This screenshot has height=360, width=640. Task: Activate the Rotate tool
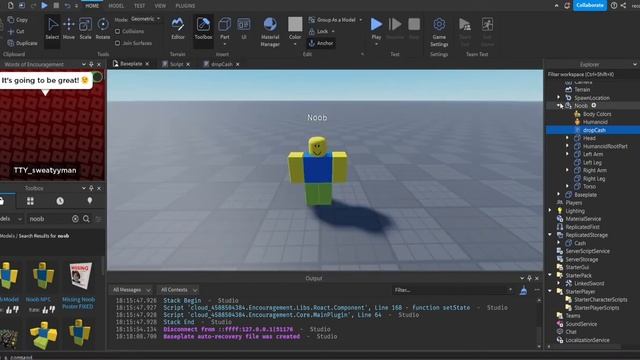(102, 29)
